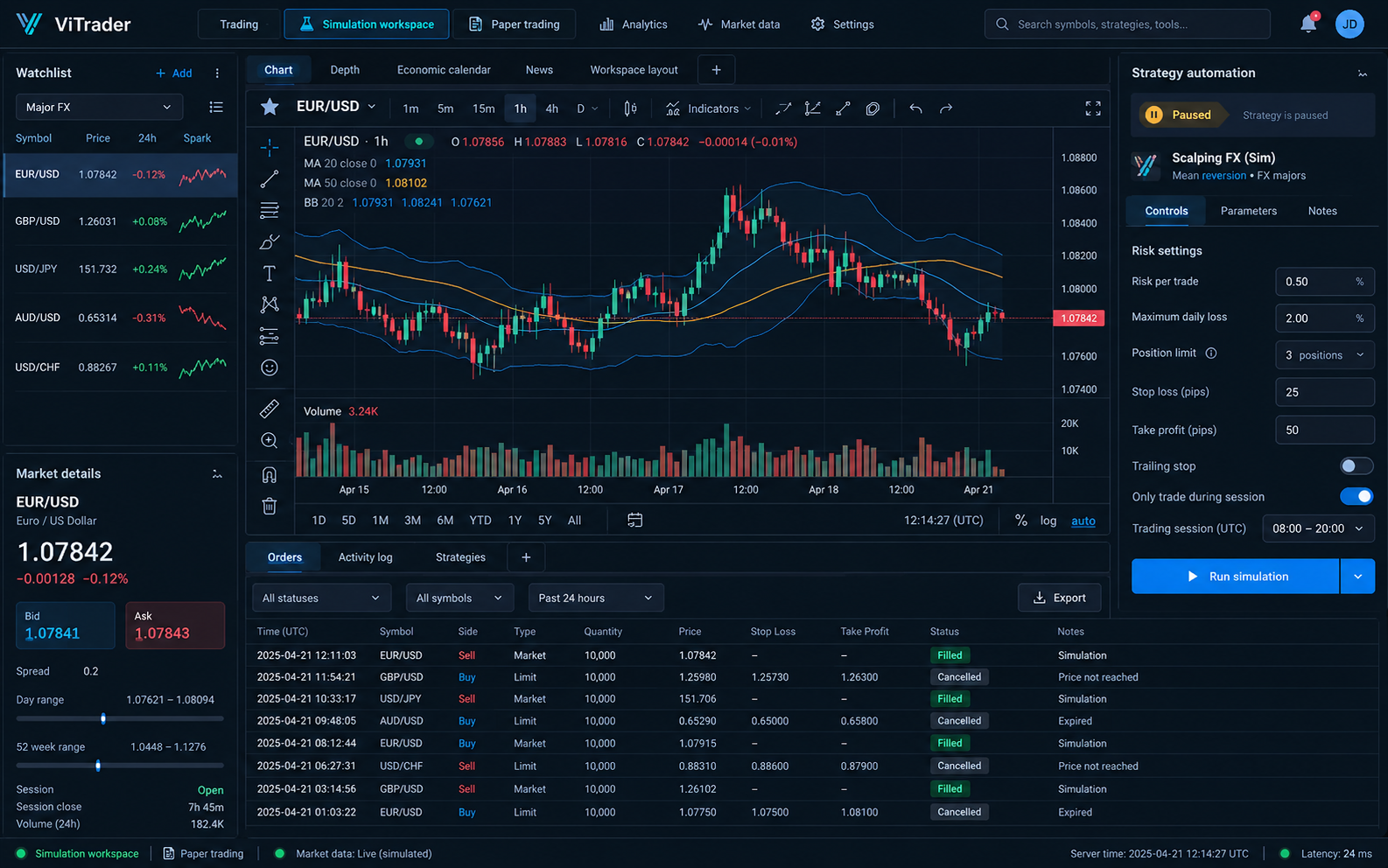Viewport: 1388px width, 868px height.
Task: Click the redo arrow in chart toolbar
Action: [x=946, y=108]
